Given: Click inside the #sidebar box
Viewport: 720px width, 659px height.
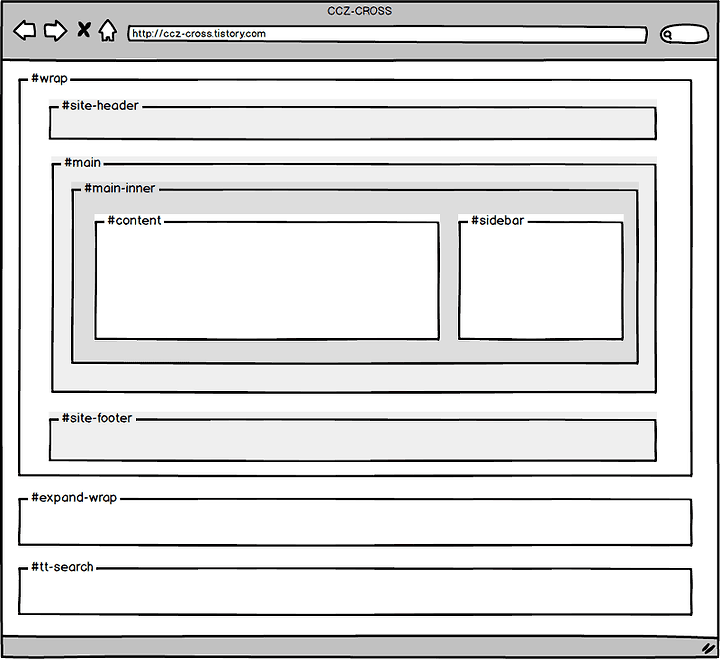Looking at the screenshot, I should [540, 281].
